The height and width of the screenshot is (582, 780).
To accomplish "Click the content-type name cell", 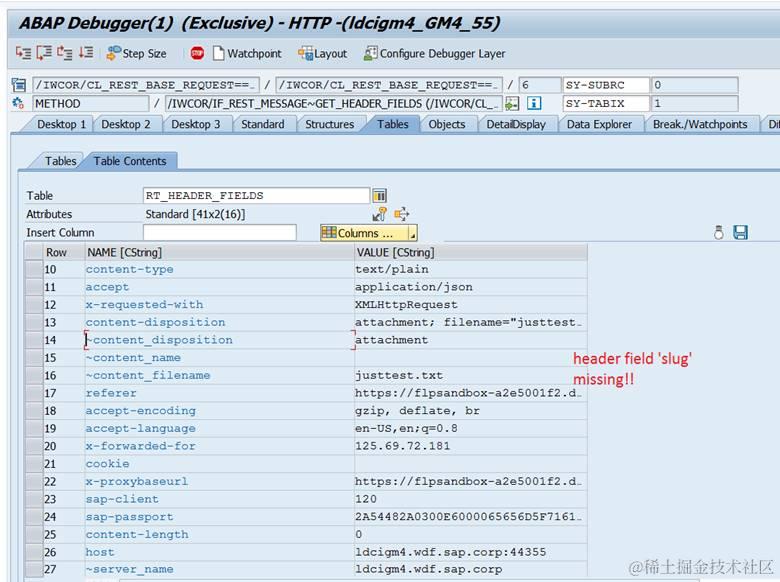I will pos(219,269).
